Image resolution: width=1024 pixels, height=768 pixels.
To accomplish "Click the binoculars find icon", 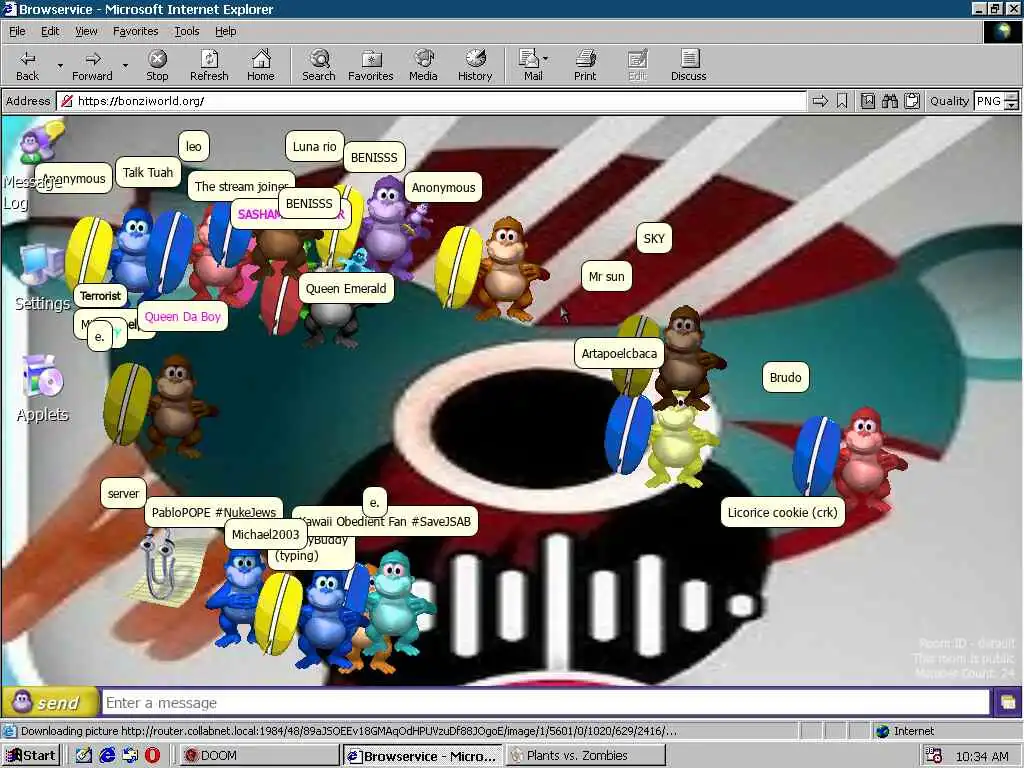I will (889, 101).
